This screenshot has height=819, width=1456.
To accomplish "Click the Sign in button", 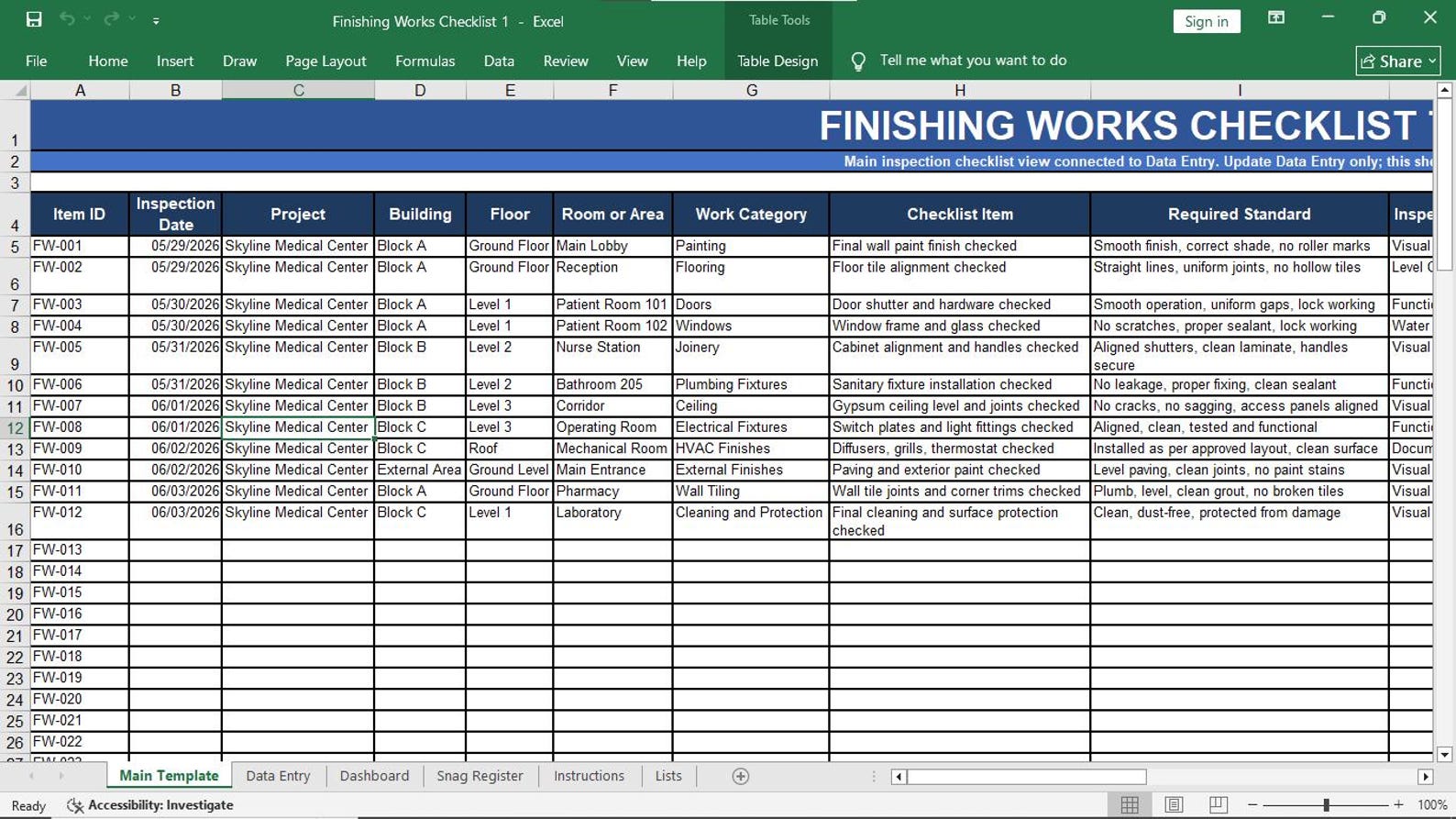I will (1206, 21).
